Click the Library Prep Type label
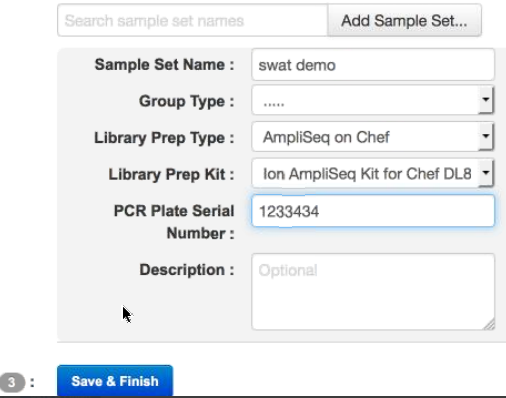The width and height of the screenshot is (506, 398). (x=164, y=138)
